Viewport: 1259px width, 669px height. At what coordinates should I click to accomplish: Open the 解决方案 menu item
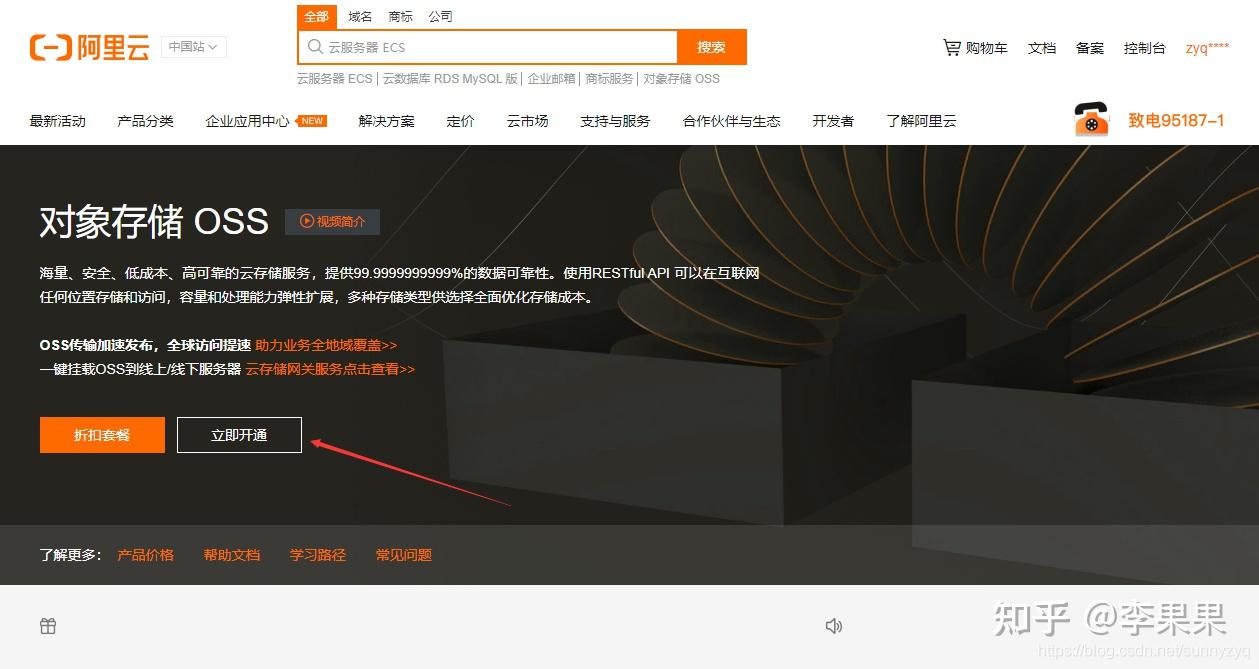click(385, 120)
